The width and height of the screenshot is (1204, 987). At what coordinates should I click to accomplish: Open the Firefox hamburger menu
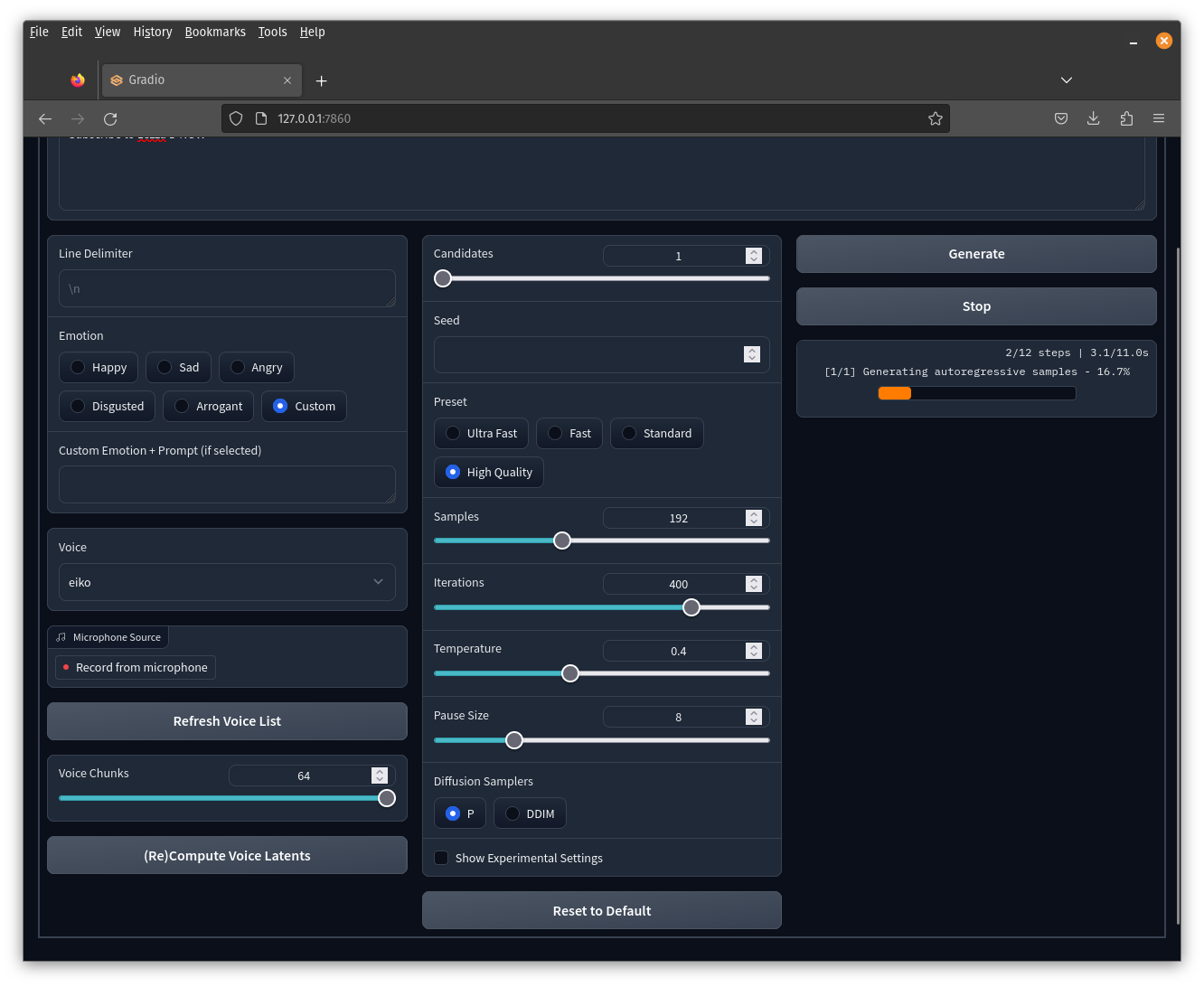pos(1159,118)
